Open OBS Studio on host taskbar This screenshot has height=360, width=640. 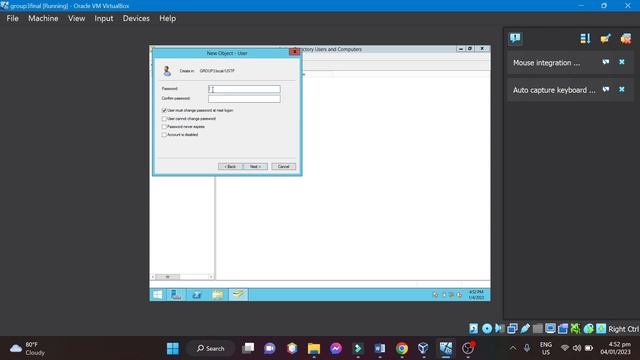click(x=468, y=348)
